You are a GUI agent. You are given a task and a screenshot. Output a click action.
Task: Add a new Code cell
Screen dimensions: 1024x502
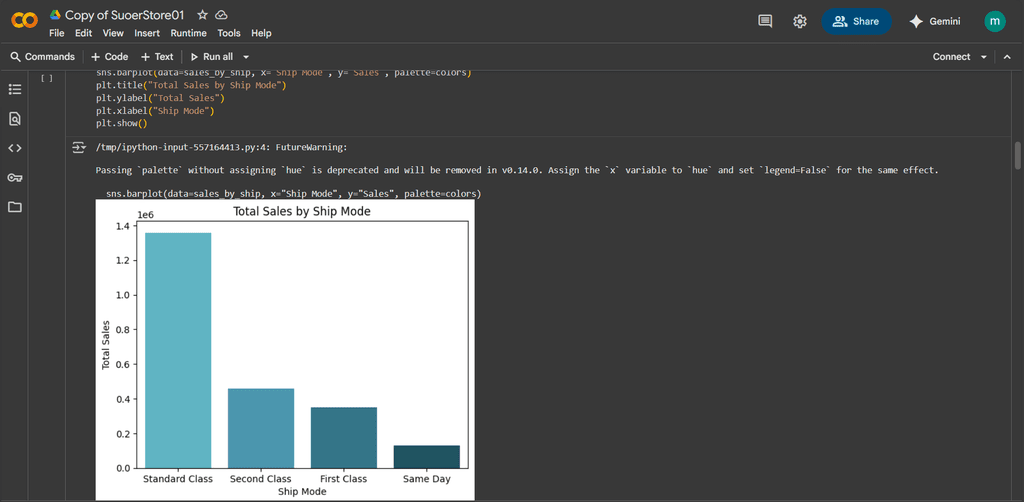109,57
